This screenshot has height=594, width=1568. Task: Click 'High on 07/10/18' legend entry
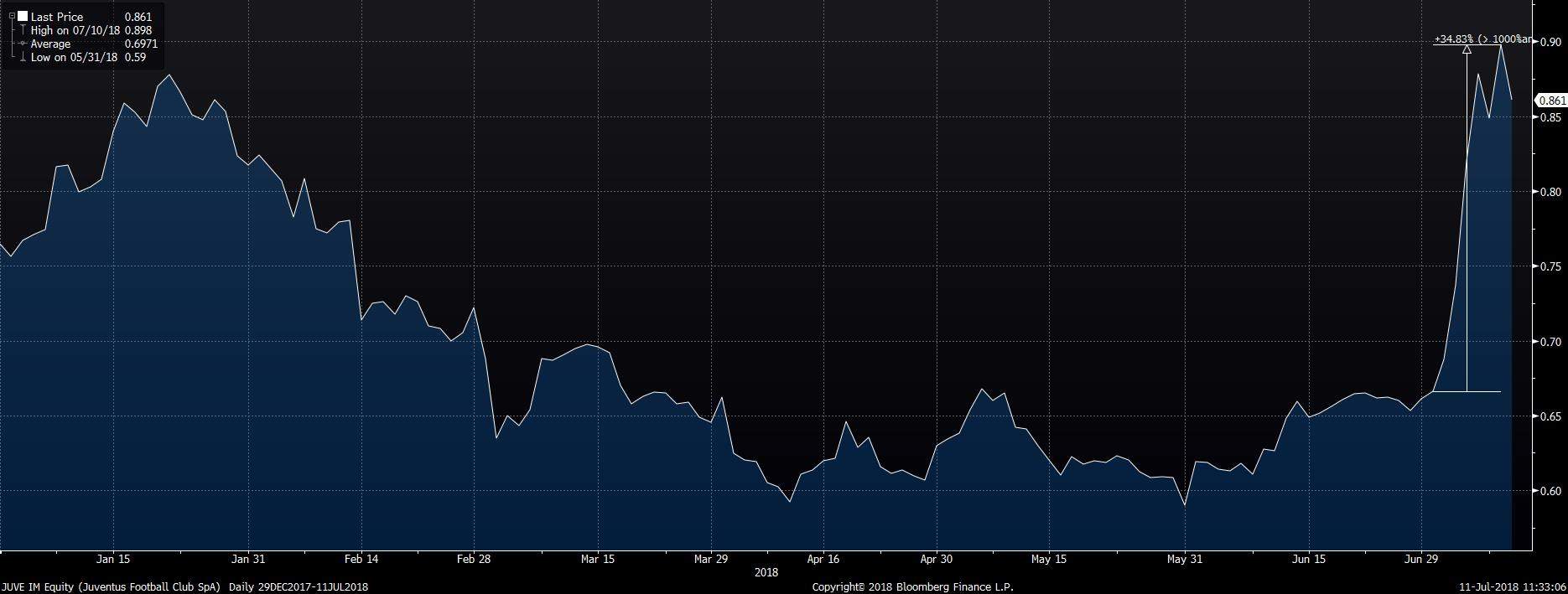coord(74,30)
